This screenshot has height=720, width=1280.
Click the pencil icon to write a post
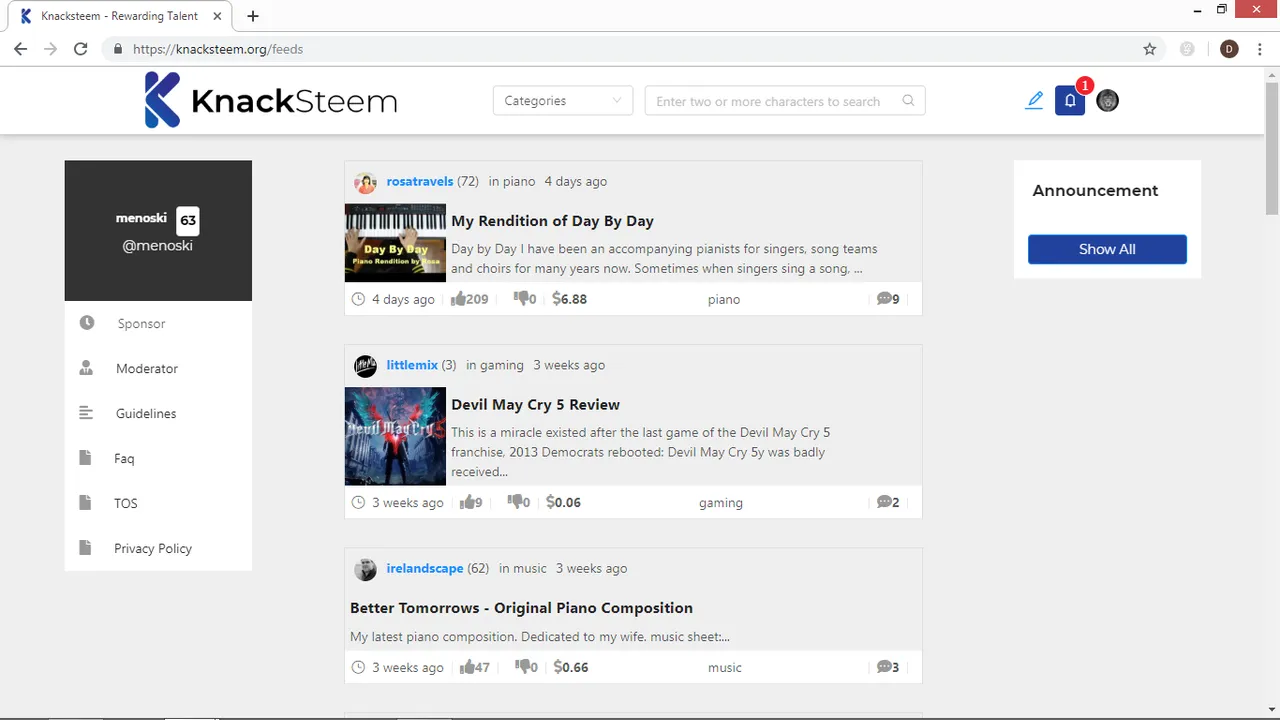pos(1034,100)
